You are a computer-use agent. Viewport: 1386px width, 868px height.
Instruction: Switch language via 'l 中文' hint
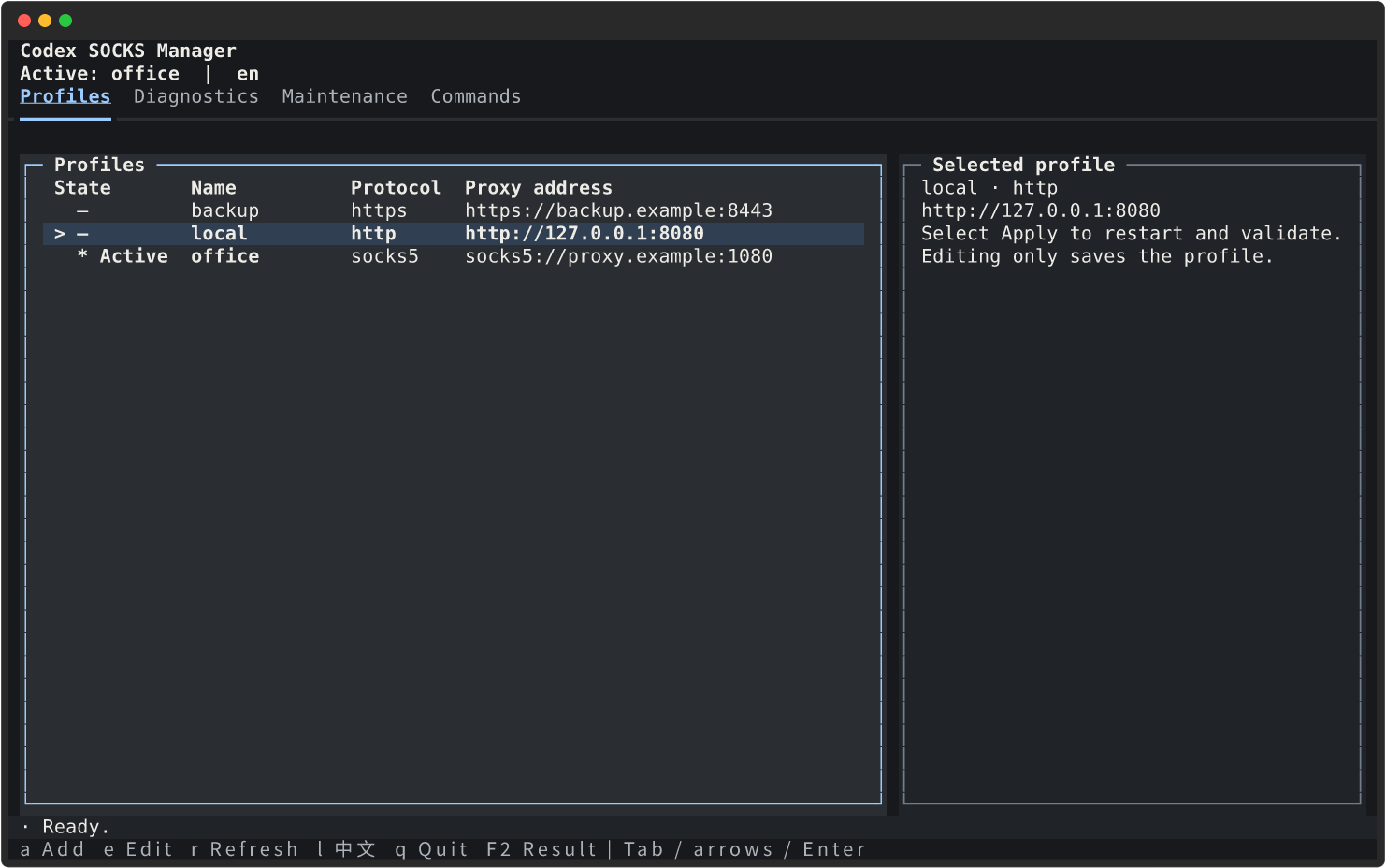(346, 849)
